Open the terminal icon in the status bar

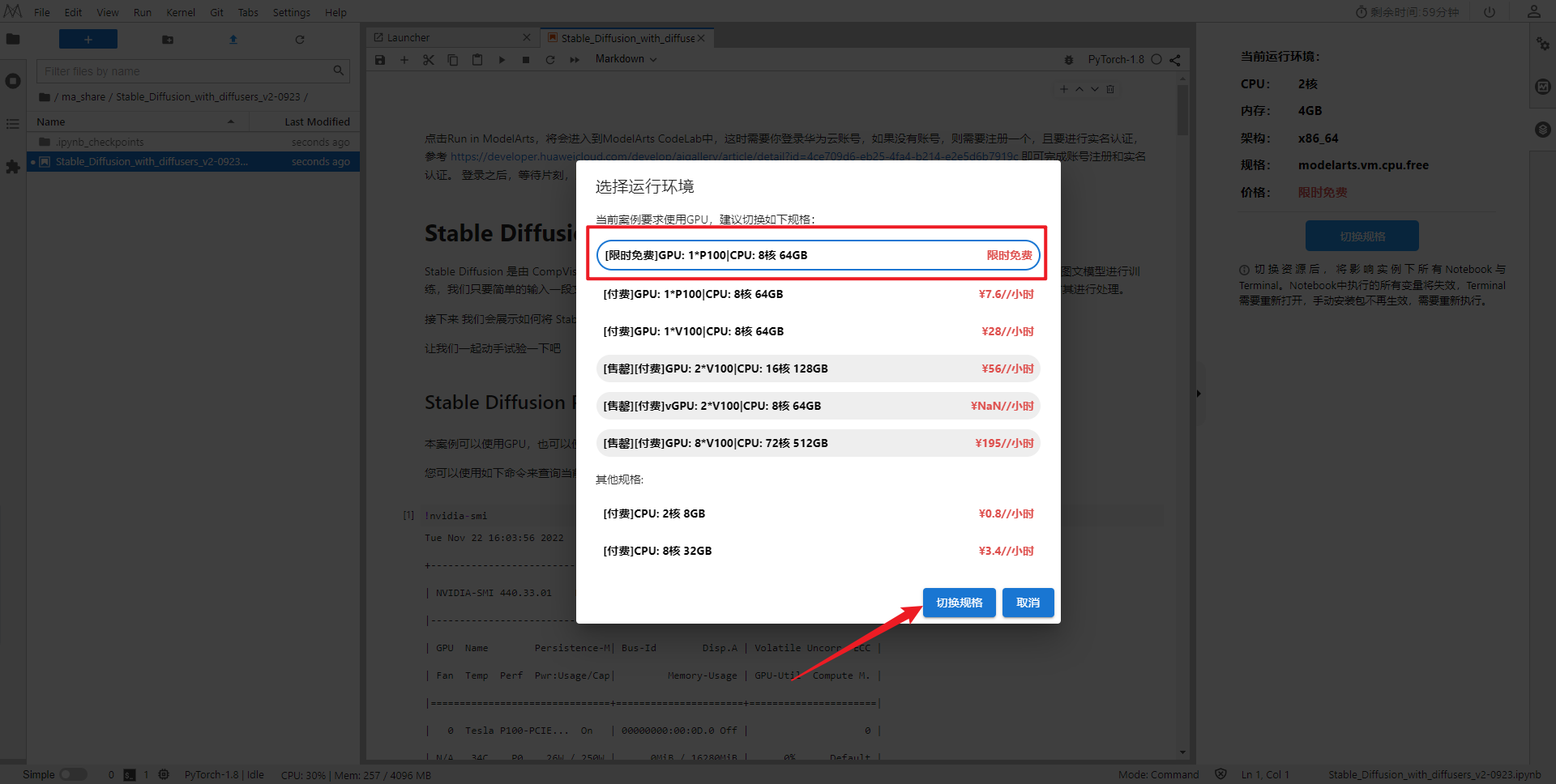[130, 775]
